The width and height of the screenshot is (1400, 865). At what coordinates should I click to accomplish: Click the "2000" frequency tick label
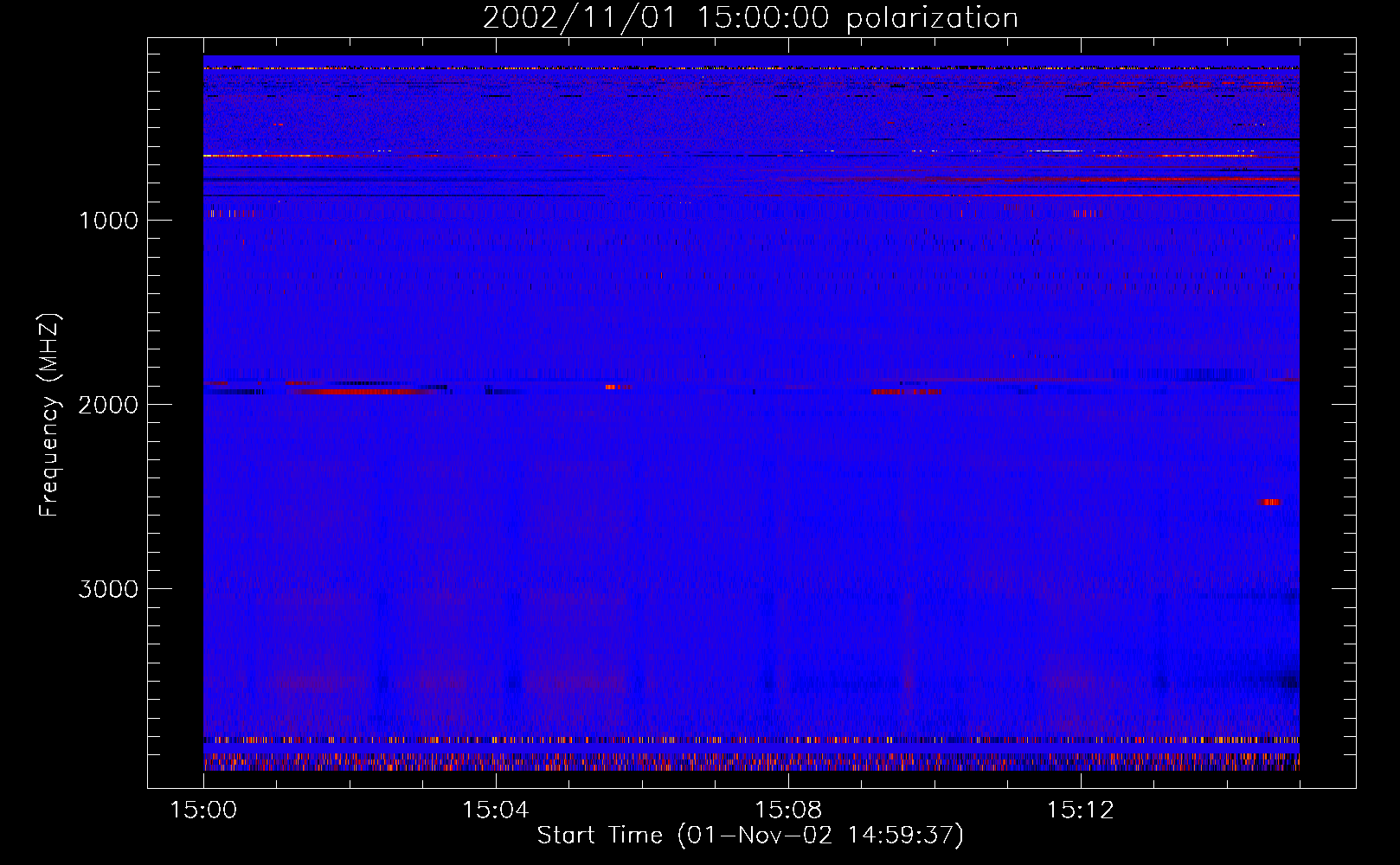tap(108, 405)
